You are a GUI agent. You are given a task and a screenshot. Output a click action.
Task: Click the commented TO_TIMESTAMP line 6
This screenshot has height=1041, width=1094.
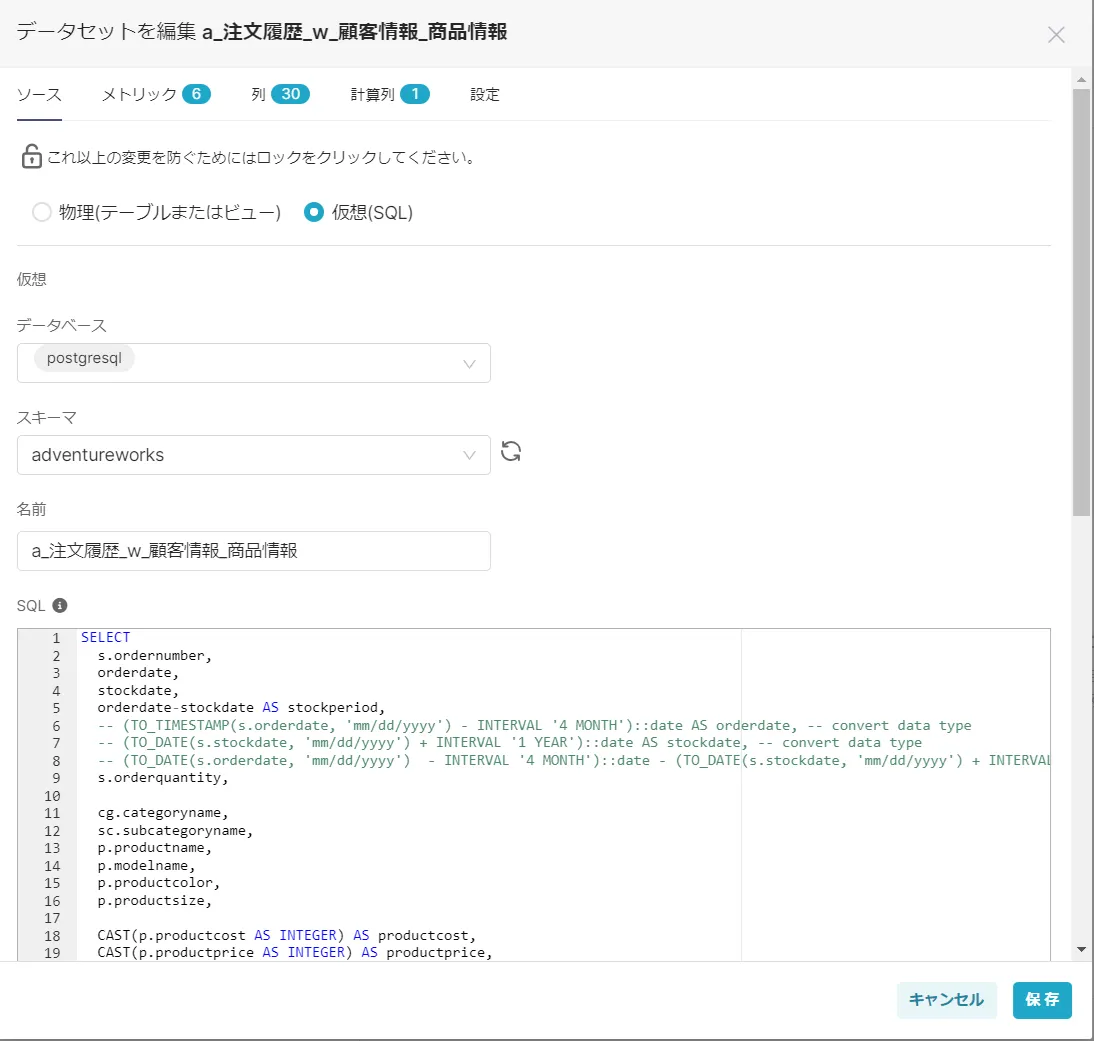tap(534, 726)
